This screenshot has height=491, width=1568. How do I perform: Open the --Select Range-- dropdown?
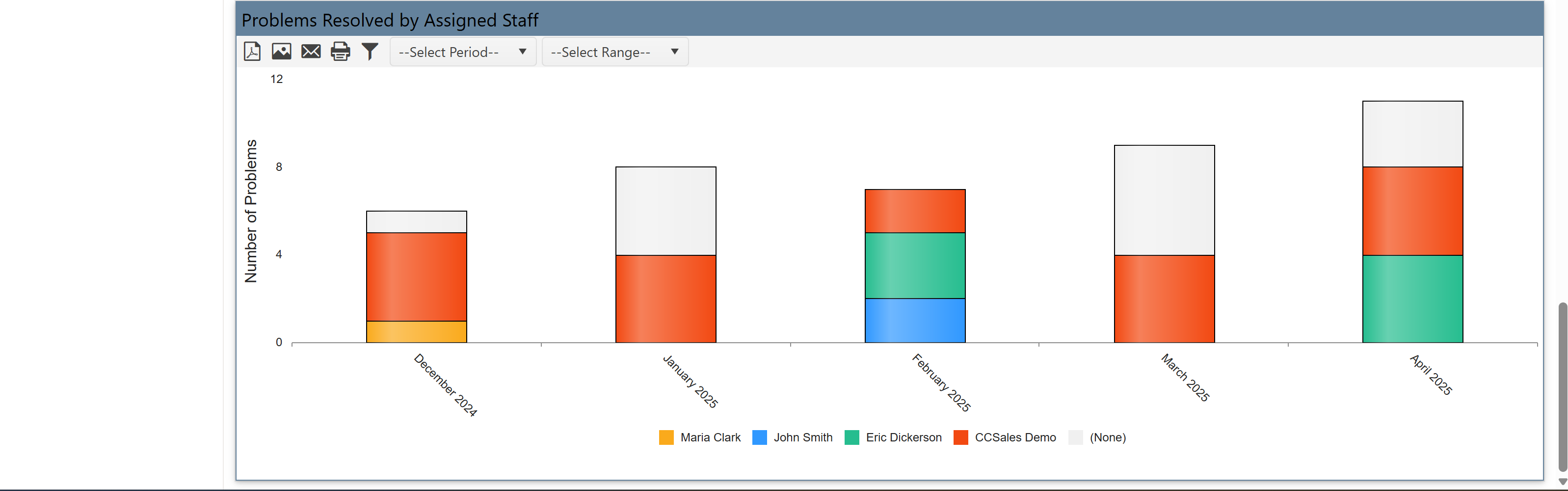[615, 52]
